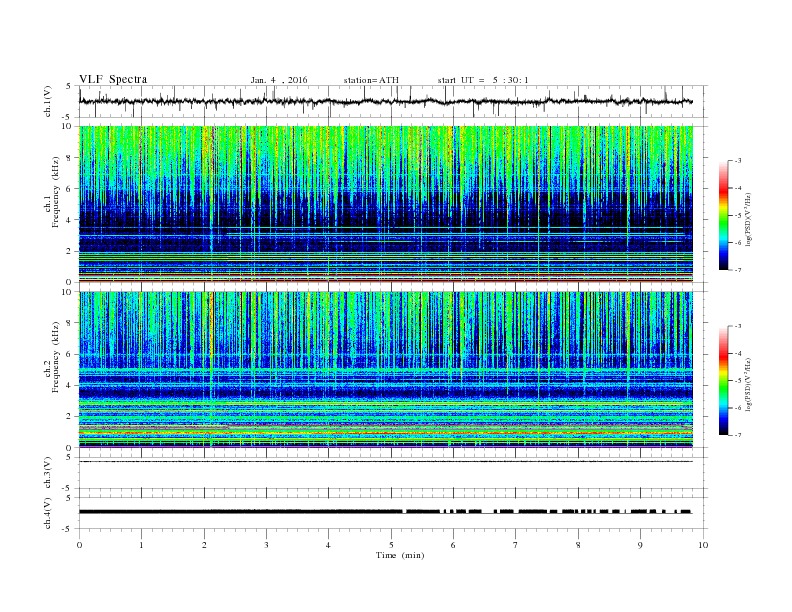Click the "0" tick on the time axis

click(79, 545)
